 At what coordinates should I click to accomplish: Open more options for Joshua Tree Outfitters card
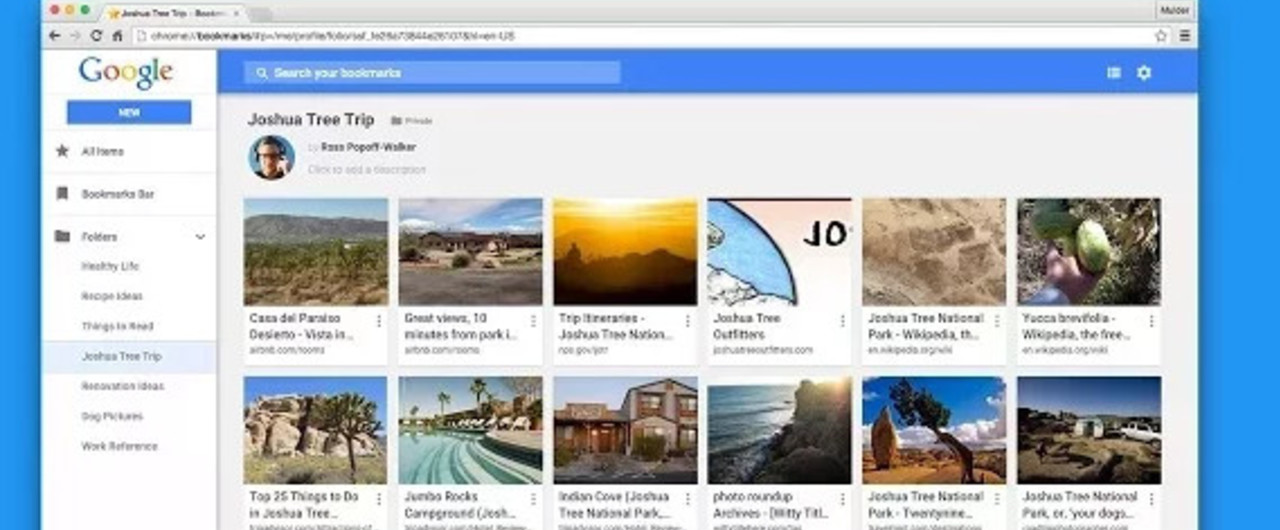point(842,321)
